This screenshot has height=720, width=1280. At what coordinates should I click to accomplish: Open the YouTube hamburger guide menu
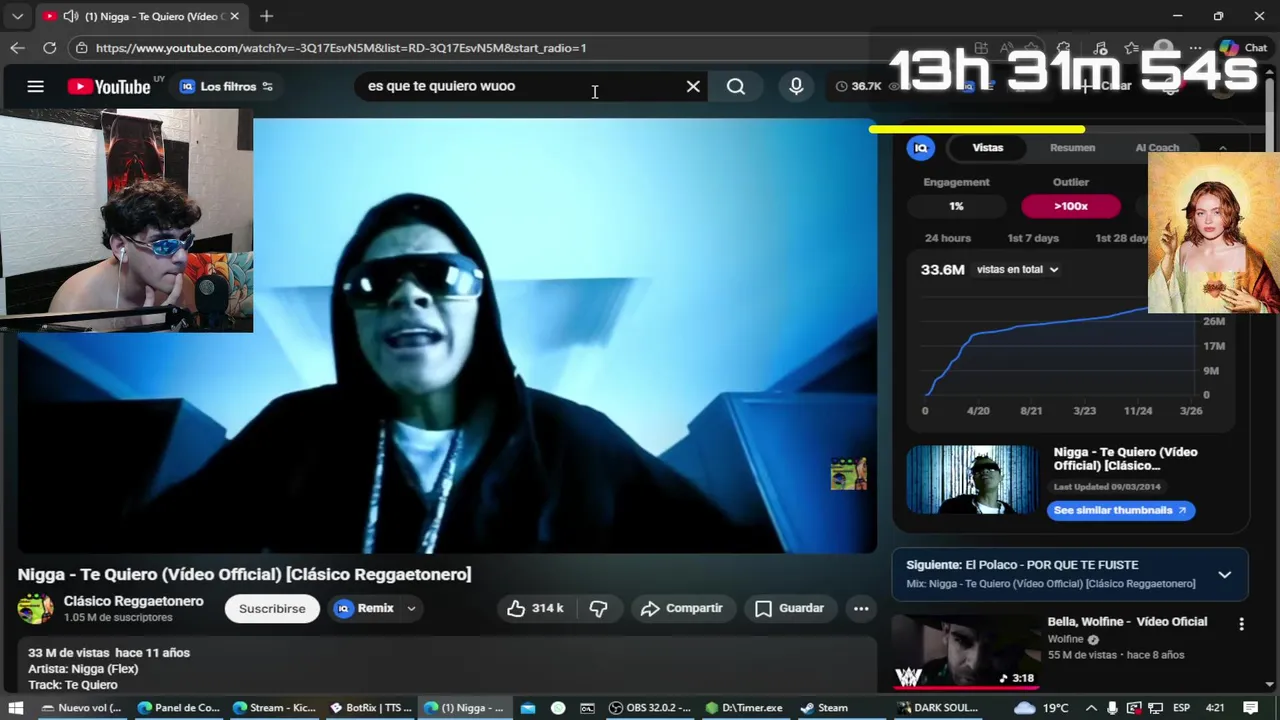[x=35, y=86]
